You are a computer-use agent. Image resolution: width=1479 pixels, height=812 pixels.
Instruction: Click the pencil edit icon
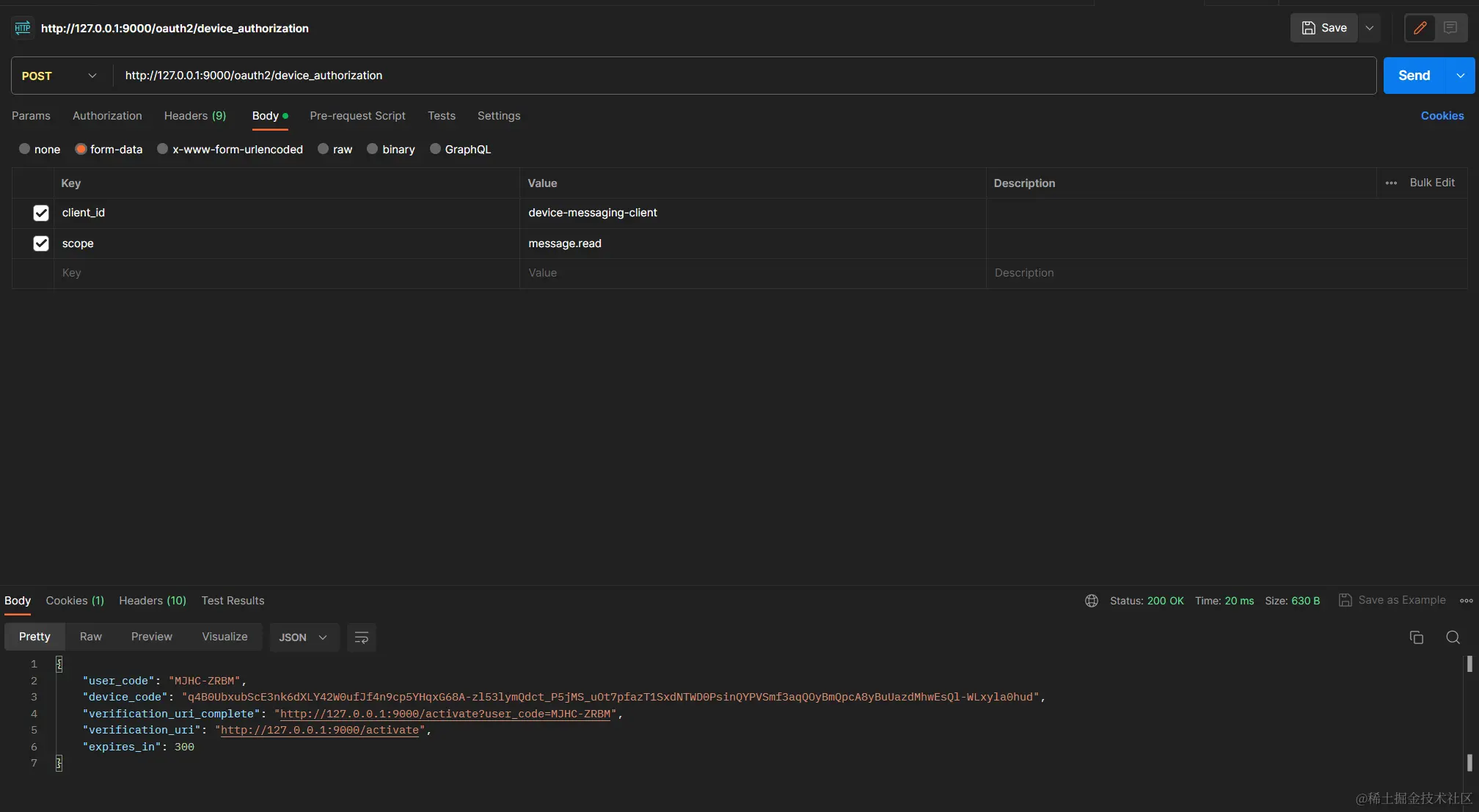pos(1420,28)
